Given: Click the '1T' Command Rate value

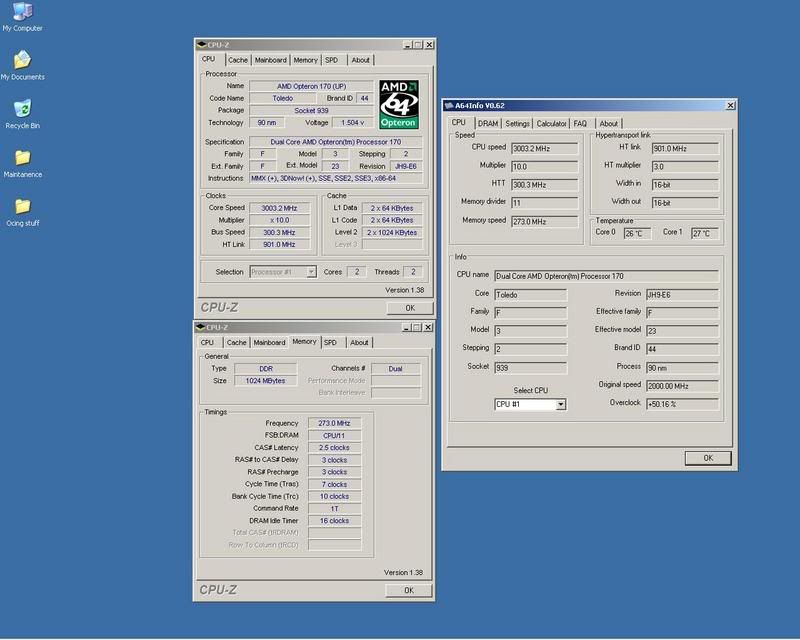Looking at the screenshot, I should pos(334,509).
